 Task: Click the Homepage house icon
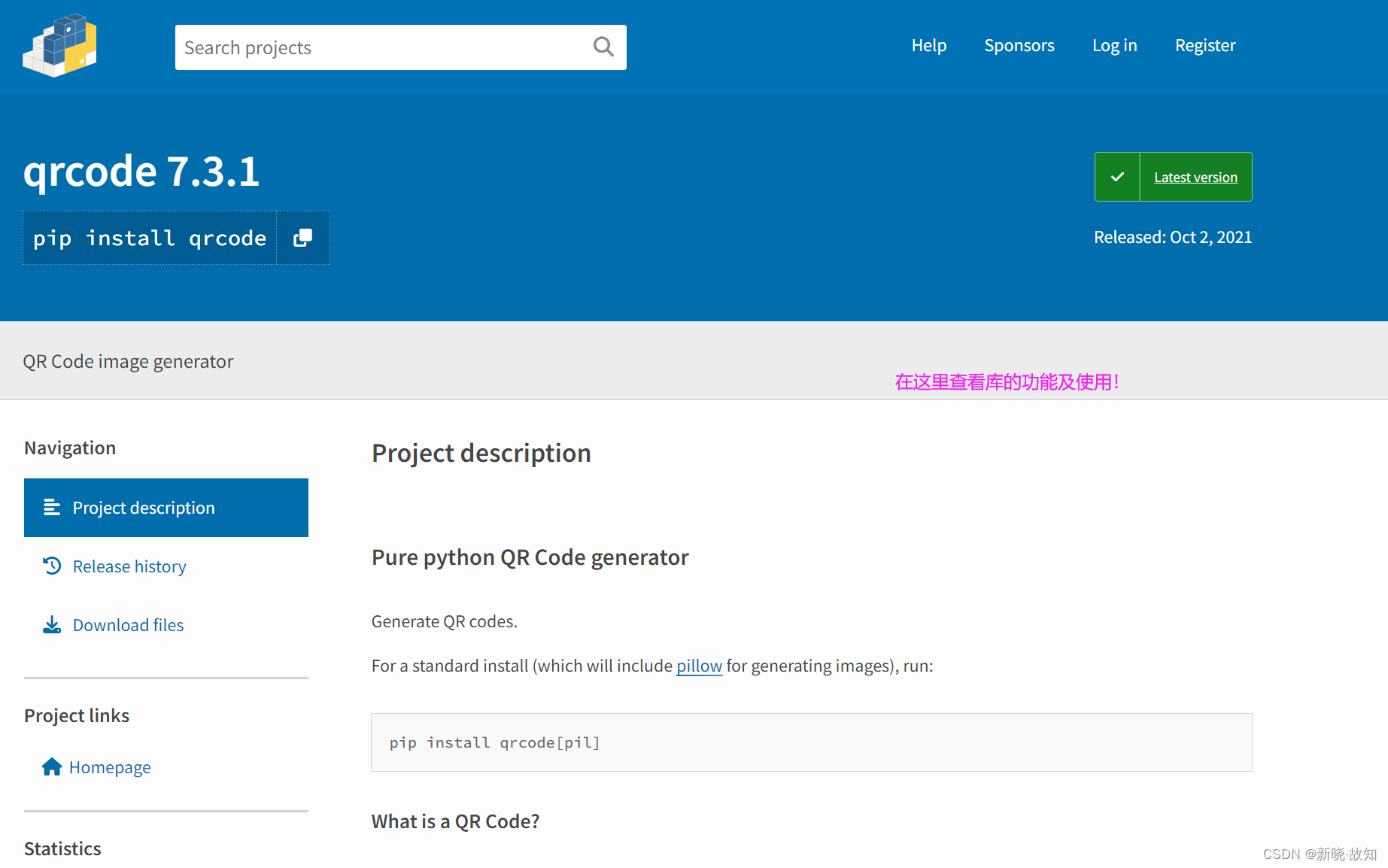tap(52, 766)
